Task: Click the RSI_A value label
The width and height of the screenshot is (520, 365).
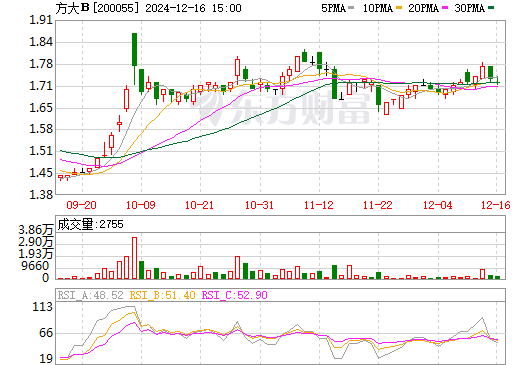Action: click(x=90, y=295)
